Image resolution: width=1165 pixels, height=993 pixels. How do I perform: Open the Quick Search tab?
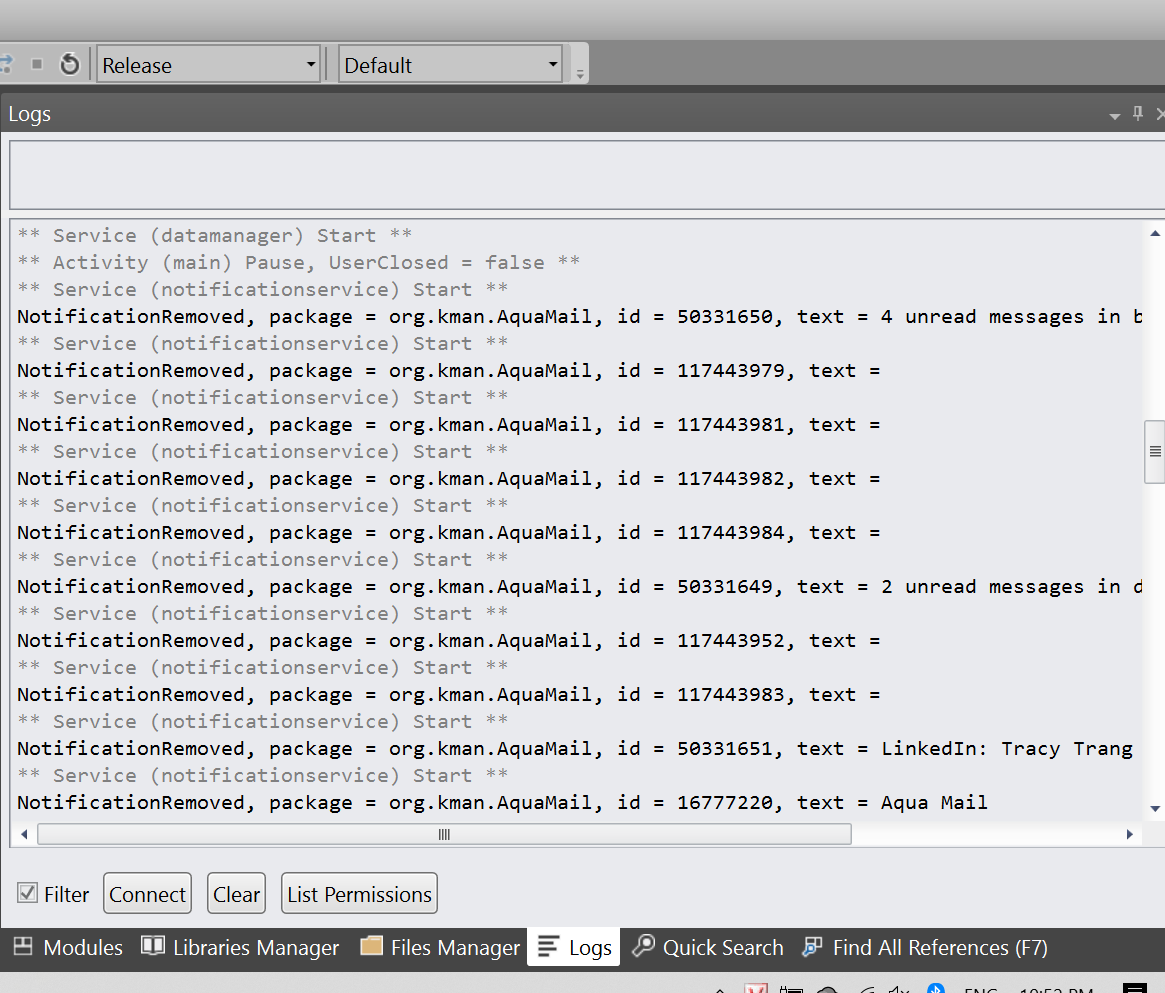[708, 947]
